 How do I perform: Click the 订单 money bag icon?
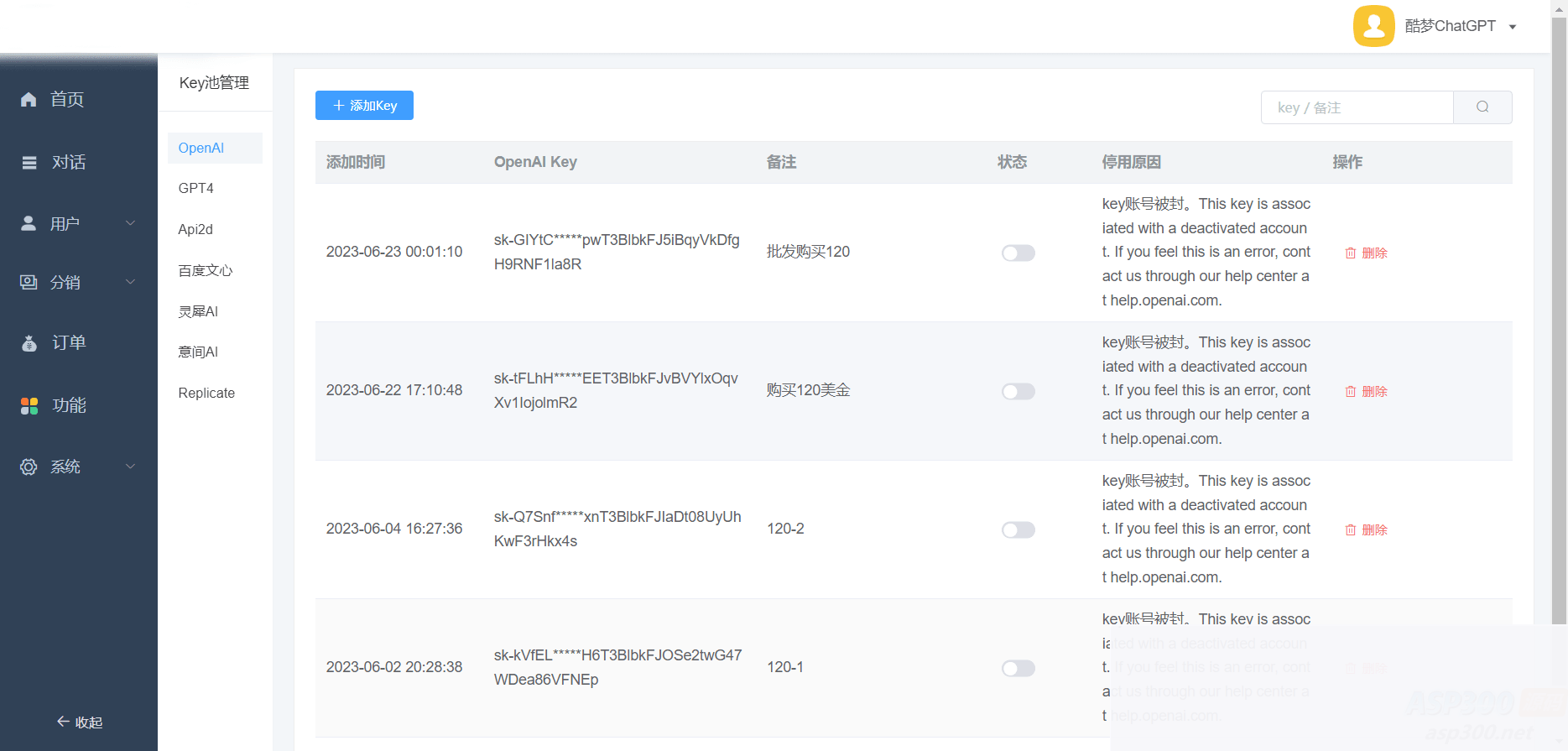29,343
